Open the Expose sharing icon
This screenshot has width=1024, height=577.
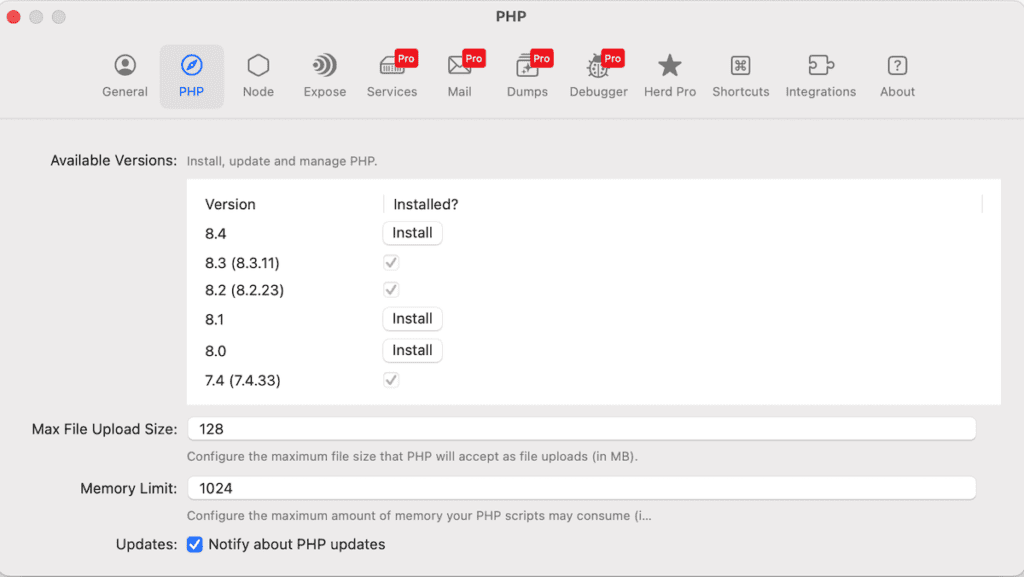(x=324, y=66)
